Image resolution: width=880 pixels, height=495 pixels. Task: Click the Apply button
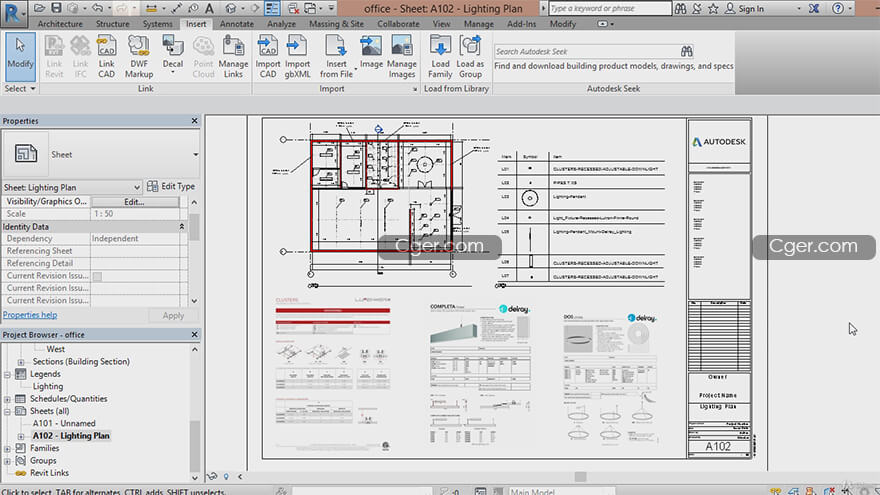click(x=173, y=315)
